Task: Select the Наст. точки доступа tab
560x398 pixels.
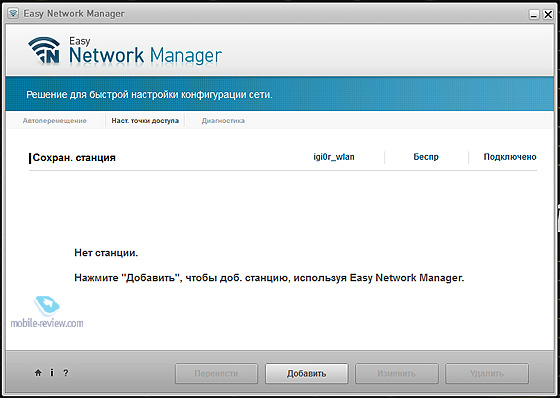Action: click(x=145, y=121)
